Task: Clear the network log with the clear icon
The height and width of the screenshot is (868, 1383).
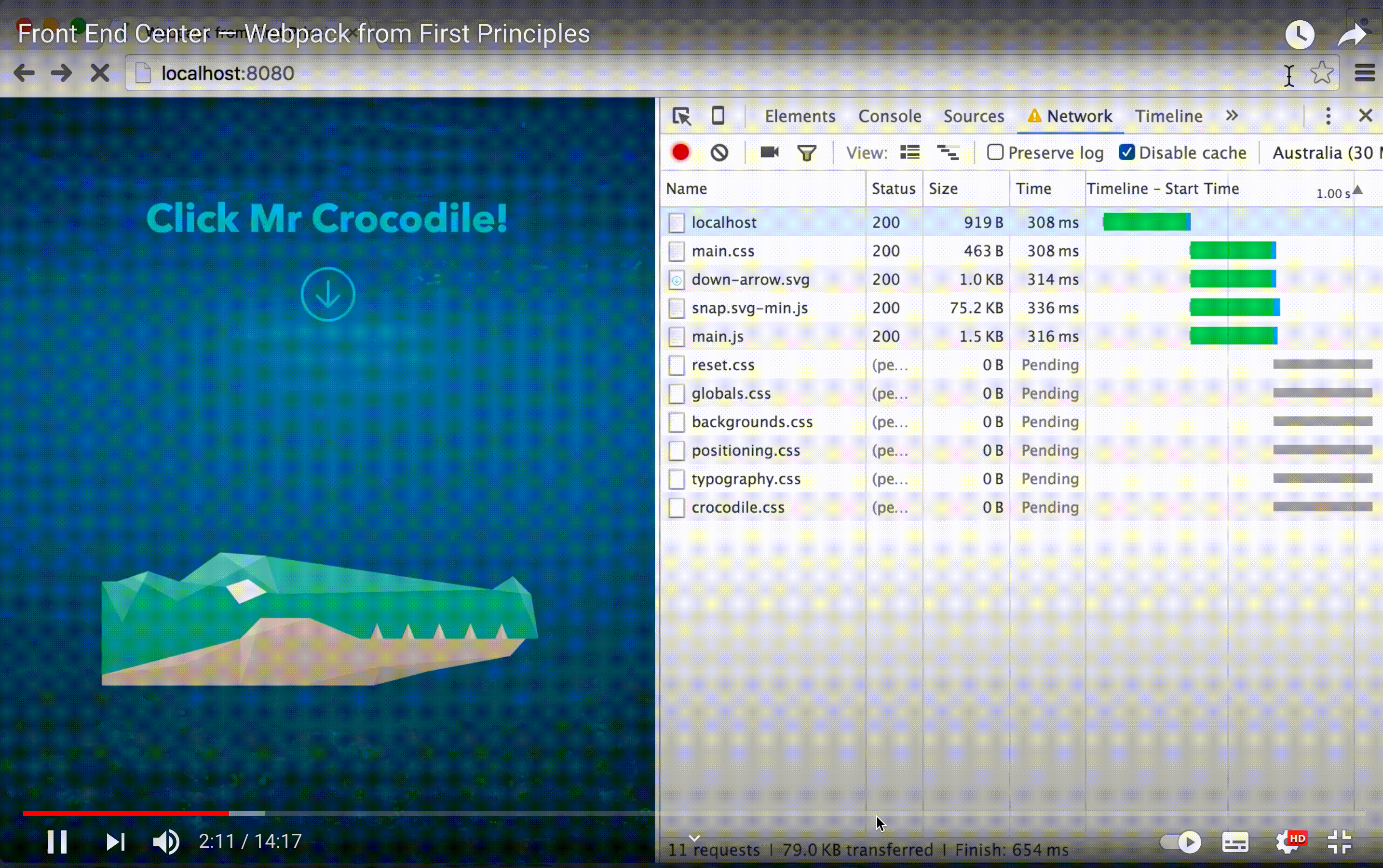Action: (719, 153)
